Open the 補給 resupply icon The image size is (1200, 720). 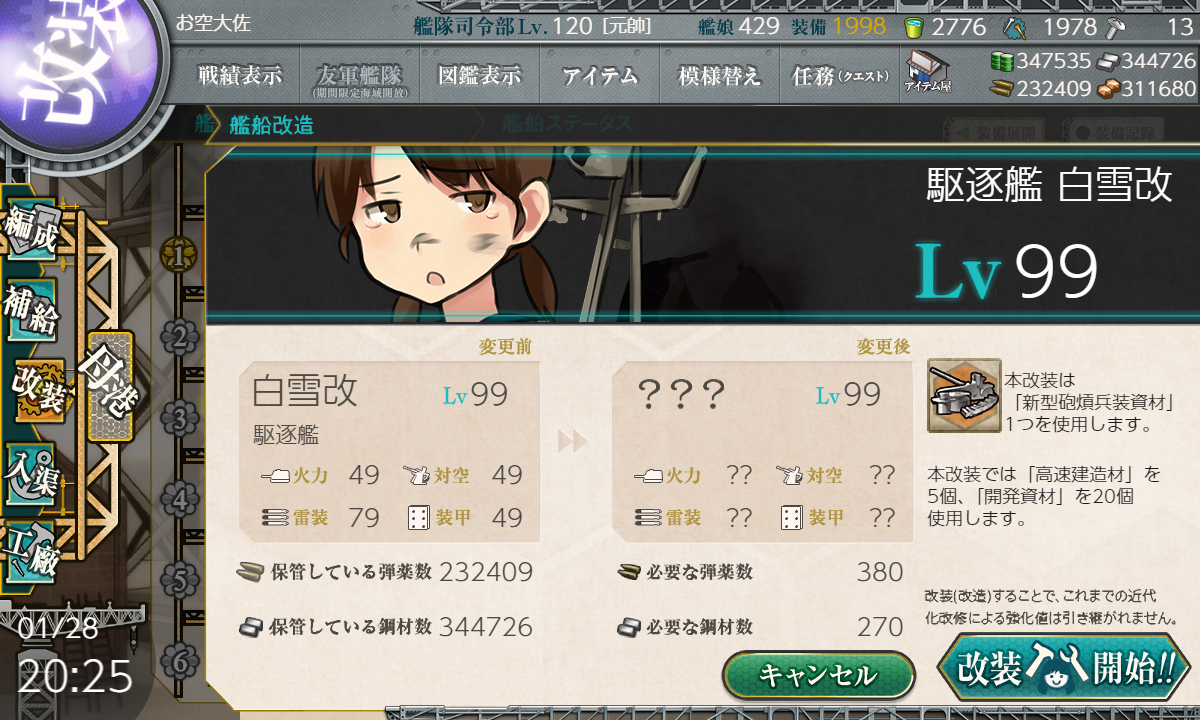click(31, 311)
